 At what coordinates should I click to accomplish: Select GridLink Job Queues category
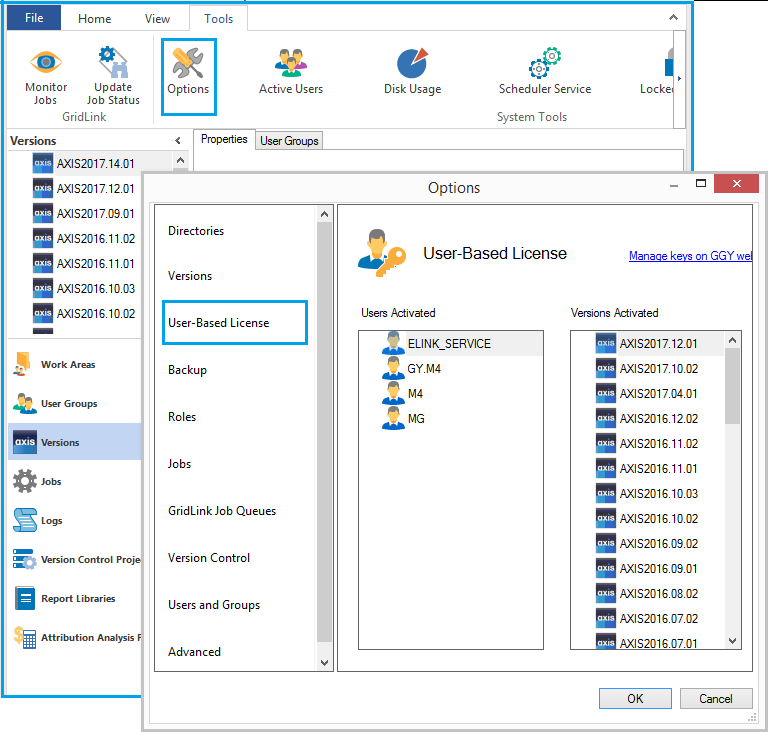click(x=222, y=511)
